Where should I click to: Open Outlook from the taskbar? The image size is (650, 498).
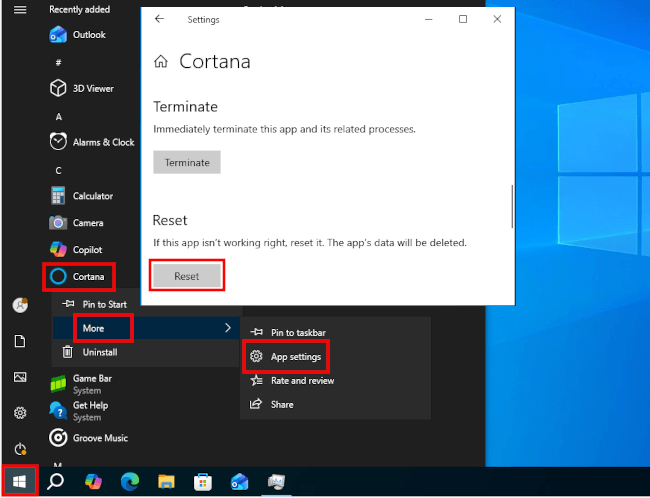tap(239, 482)
